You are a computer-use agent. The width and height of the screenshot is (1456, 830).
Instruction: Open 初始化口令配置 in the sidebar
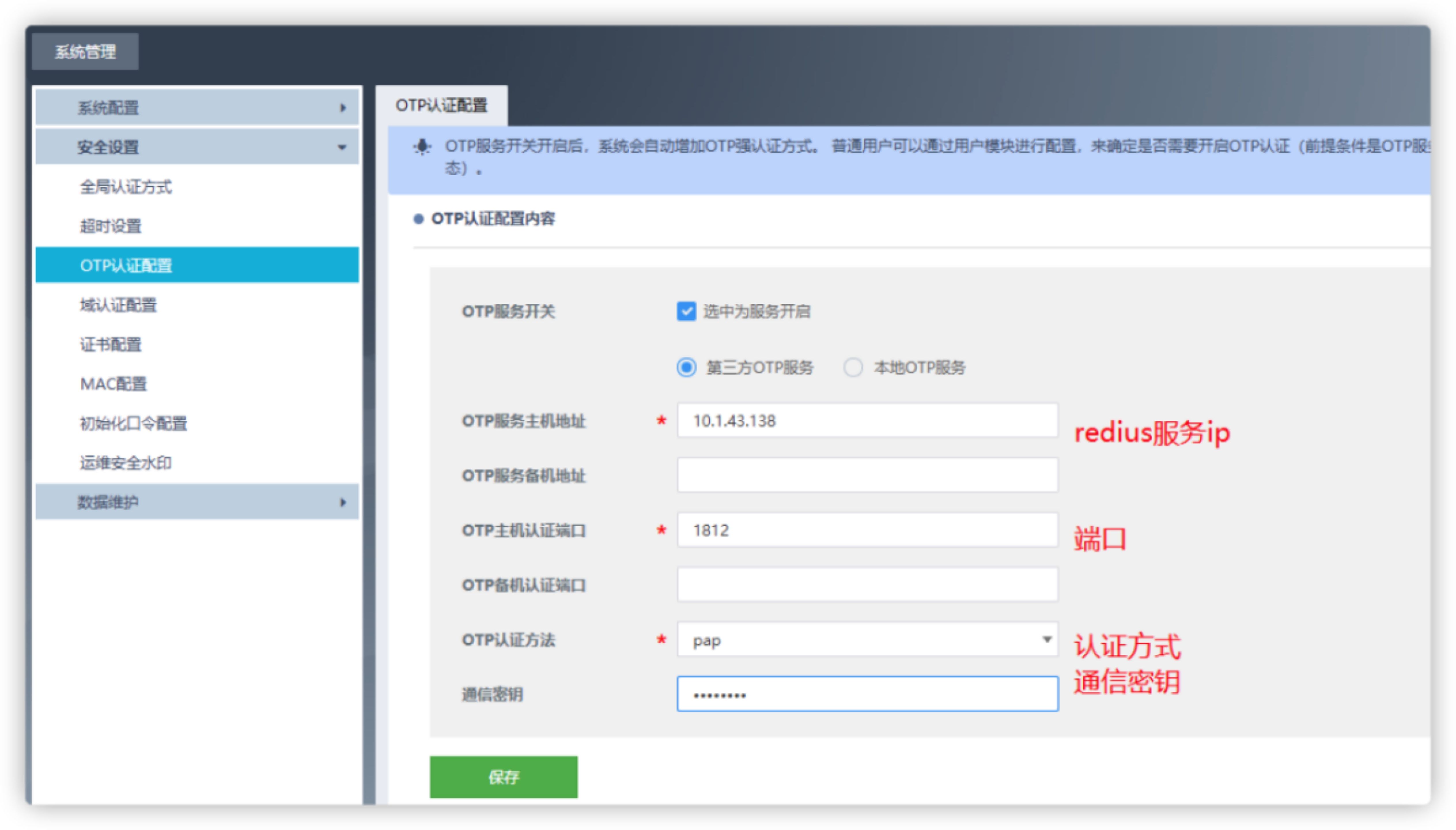click(133, 424)
